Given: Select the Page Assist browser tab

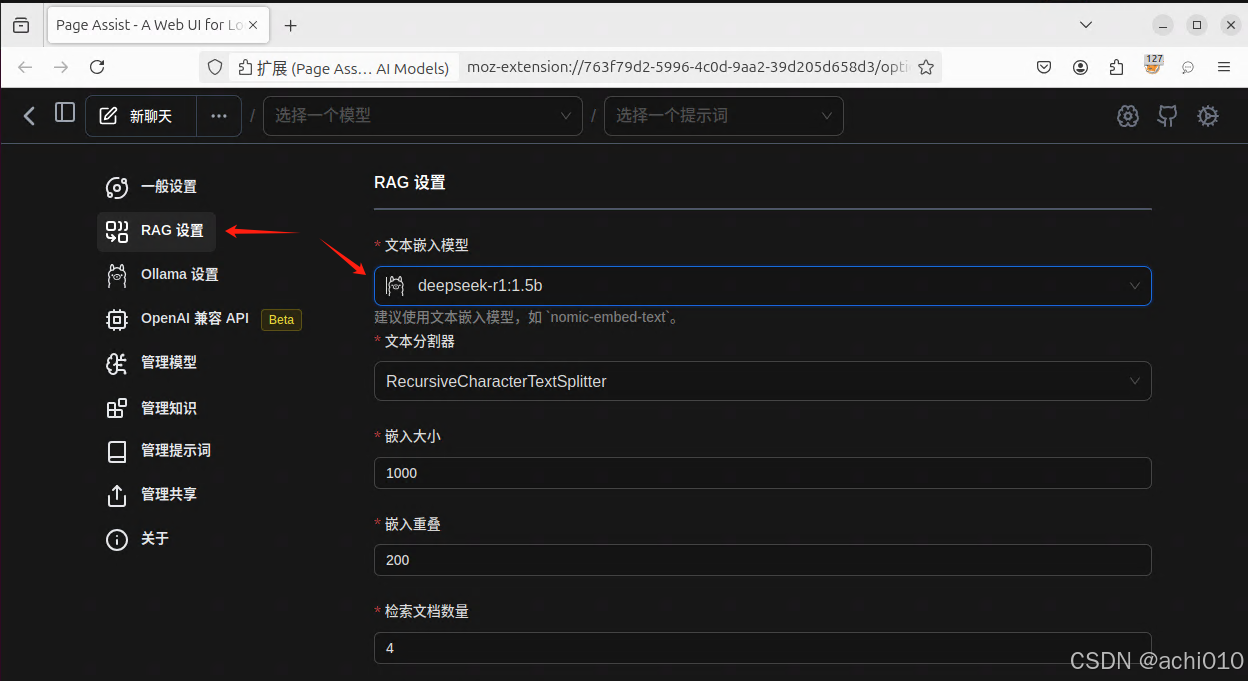Looking at the screenshot, I should tap(159, 25).
